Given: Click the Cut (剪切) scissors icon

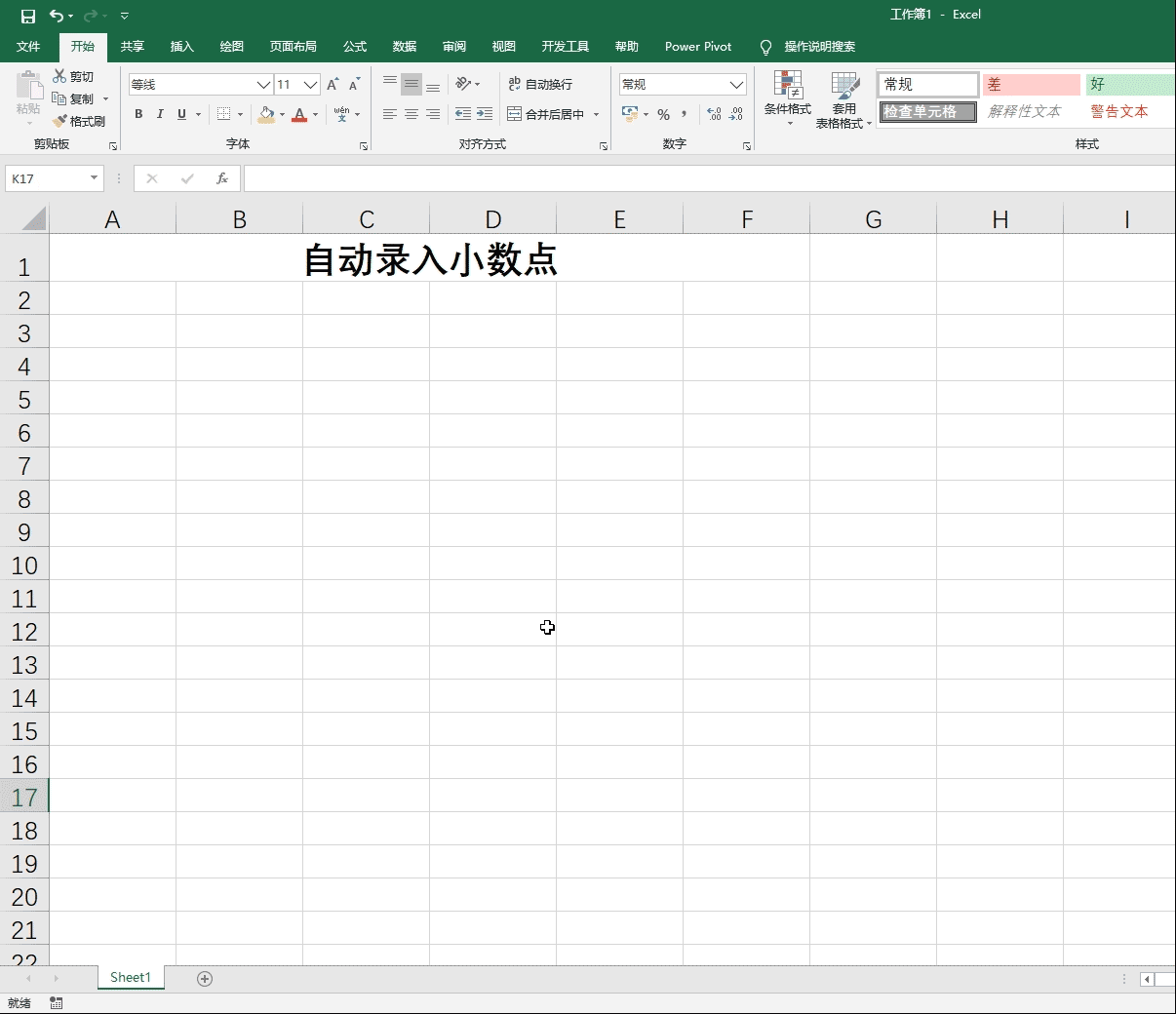Looking at the screenshot, I should 60,76.
